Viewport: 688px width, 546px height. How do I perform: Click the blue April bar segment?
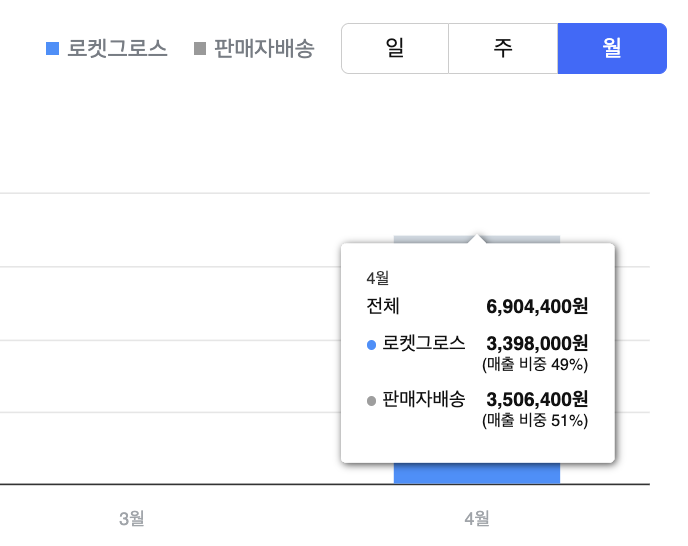pos(477,474)
